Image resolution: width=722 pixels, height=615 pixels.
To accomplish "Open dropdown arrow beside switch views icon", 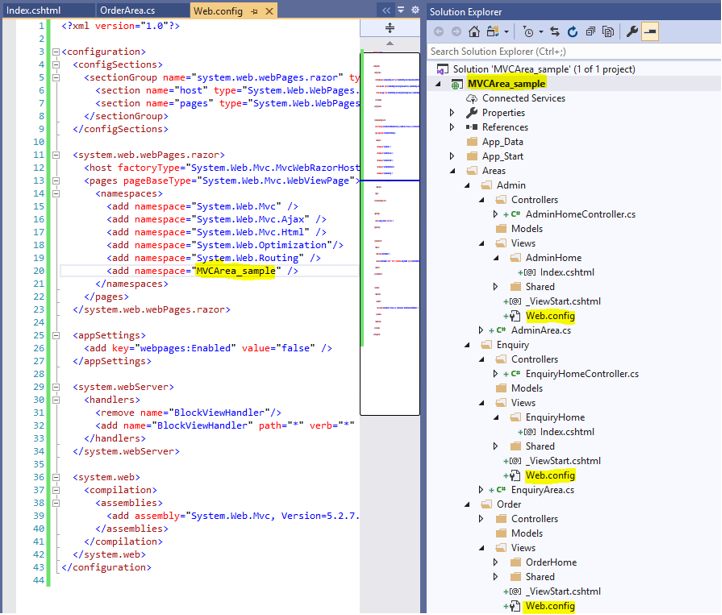I will [506, 32].
